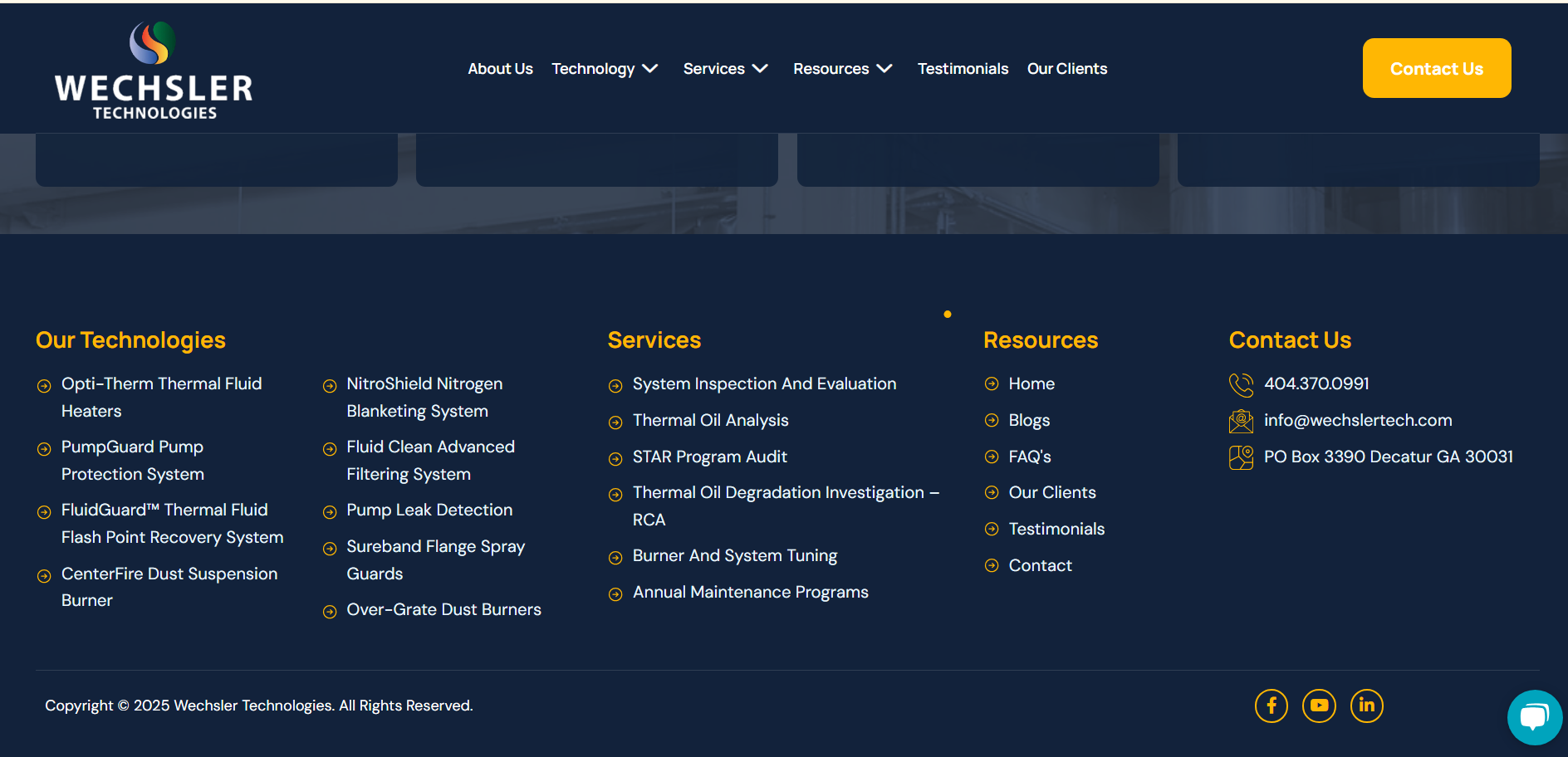Click arrow bullet beside Testimonials in Resources
This screenshot has width=1568, height=757.
point(991,529)
